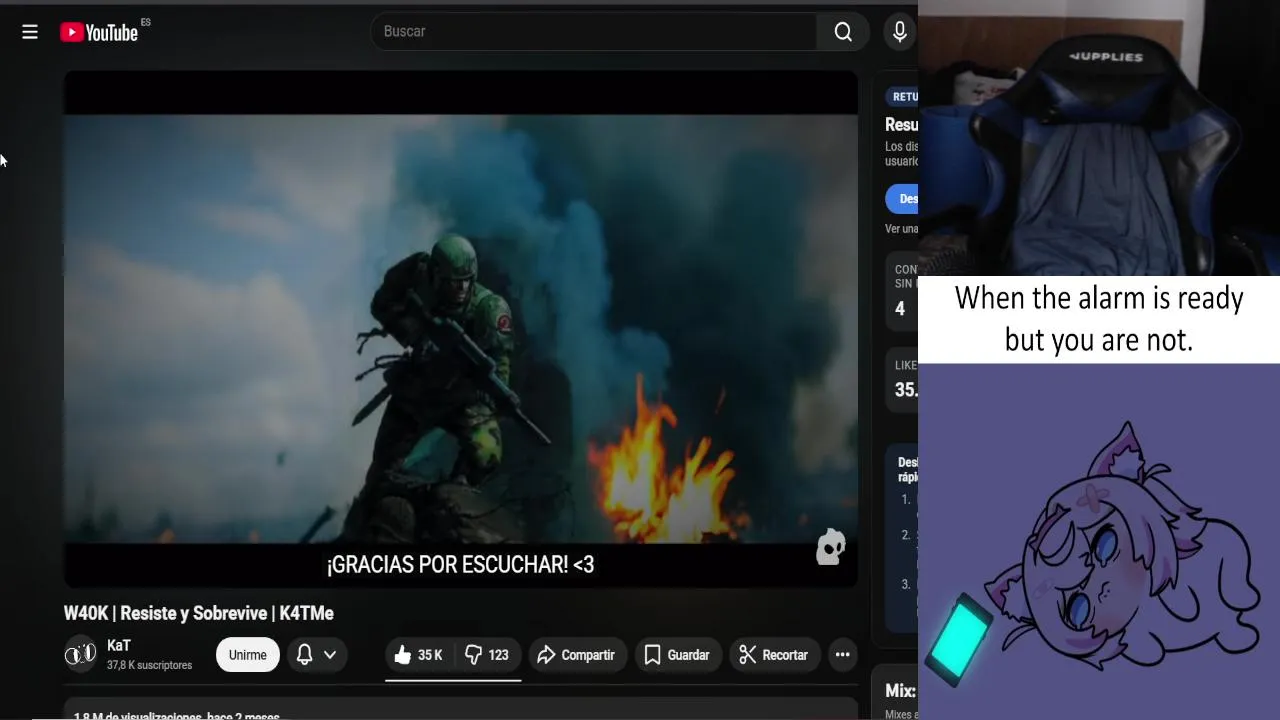Click the glowing phone in the cat illustration

click(x=961, y=640)
